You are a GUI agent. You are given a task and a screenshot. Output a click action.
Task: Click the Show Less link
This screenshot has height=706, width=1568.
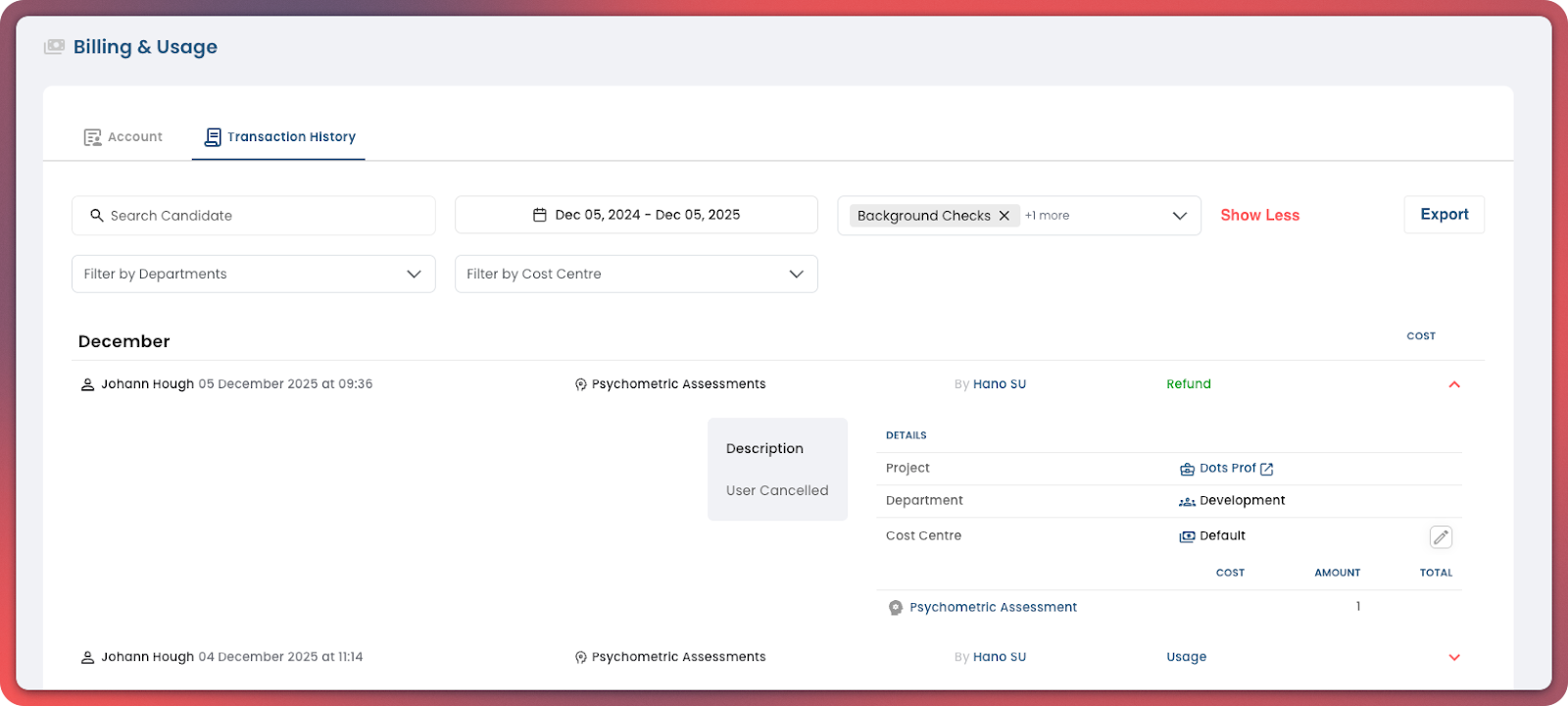1259,216
